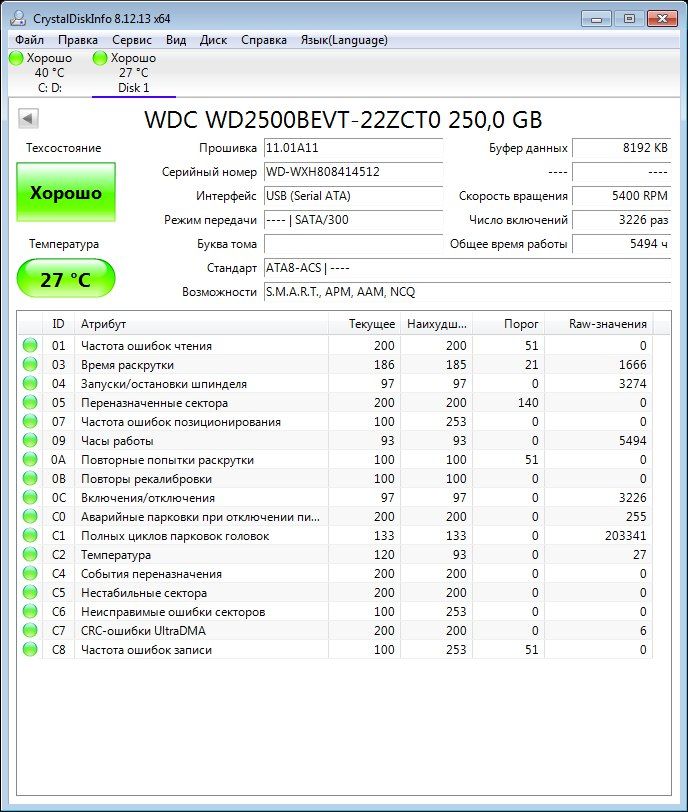This screenshot has height=812, width=688.
Task: Click status icon of attribute C0 emergency parking
Action: pyautogui.click(x=30, y=516)
